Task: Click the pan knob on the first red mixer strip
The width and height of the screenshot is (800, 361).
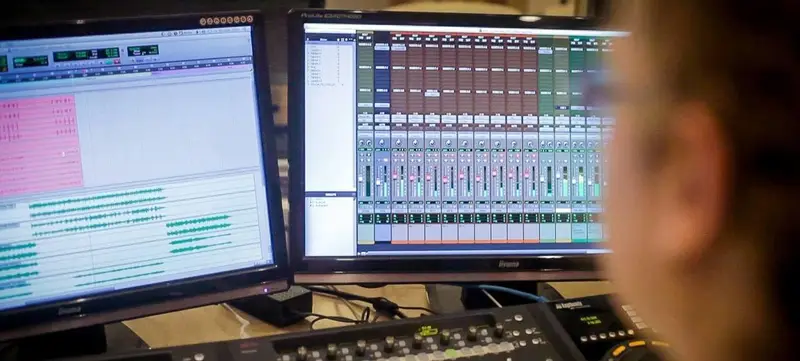Action: (399, 144)
